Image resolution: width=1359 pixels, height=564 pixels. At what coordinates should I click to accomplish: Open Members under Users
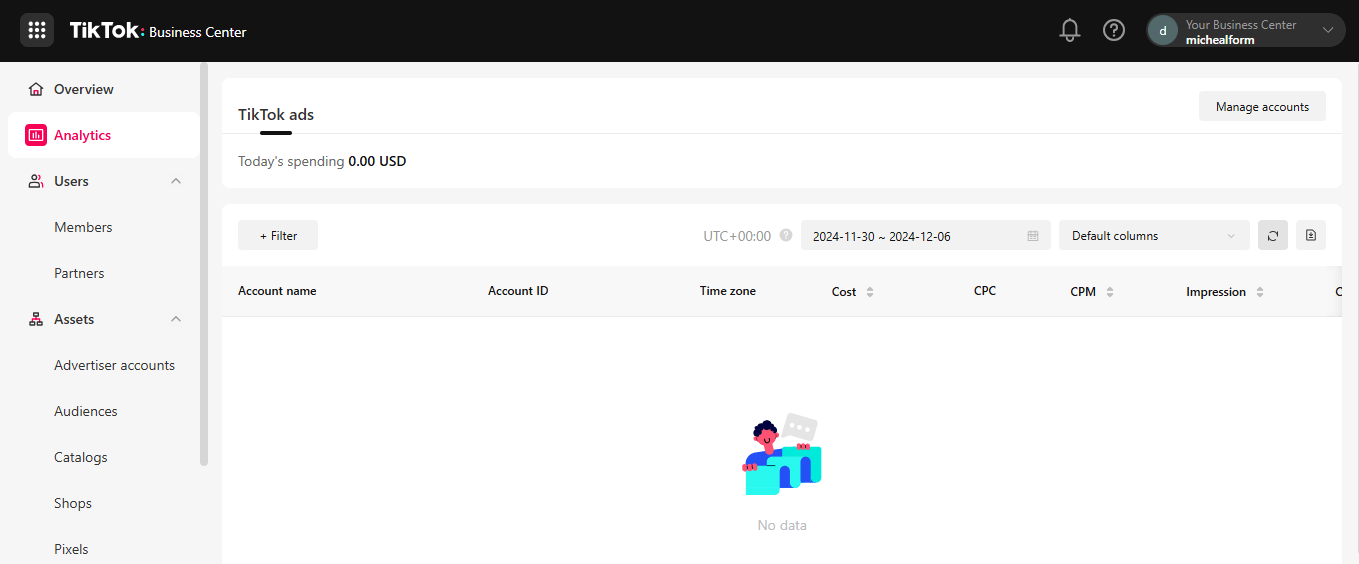[x=83, y=227]
